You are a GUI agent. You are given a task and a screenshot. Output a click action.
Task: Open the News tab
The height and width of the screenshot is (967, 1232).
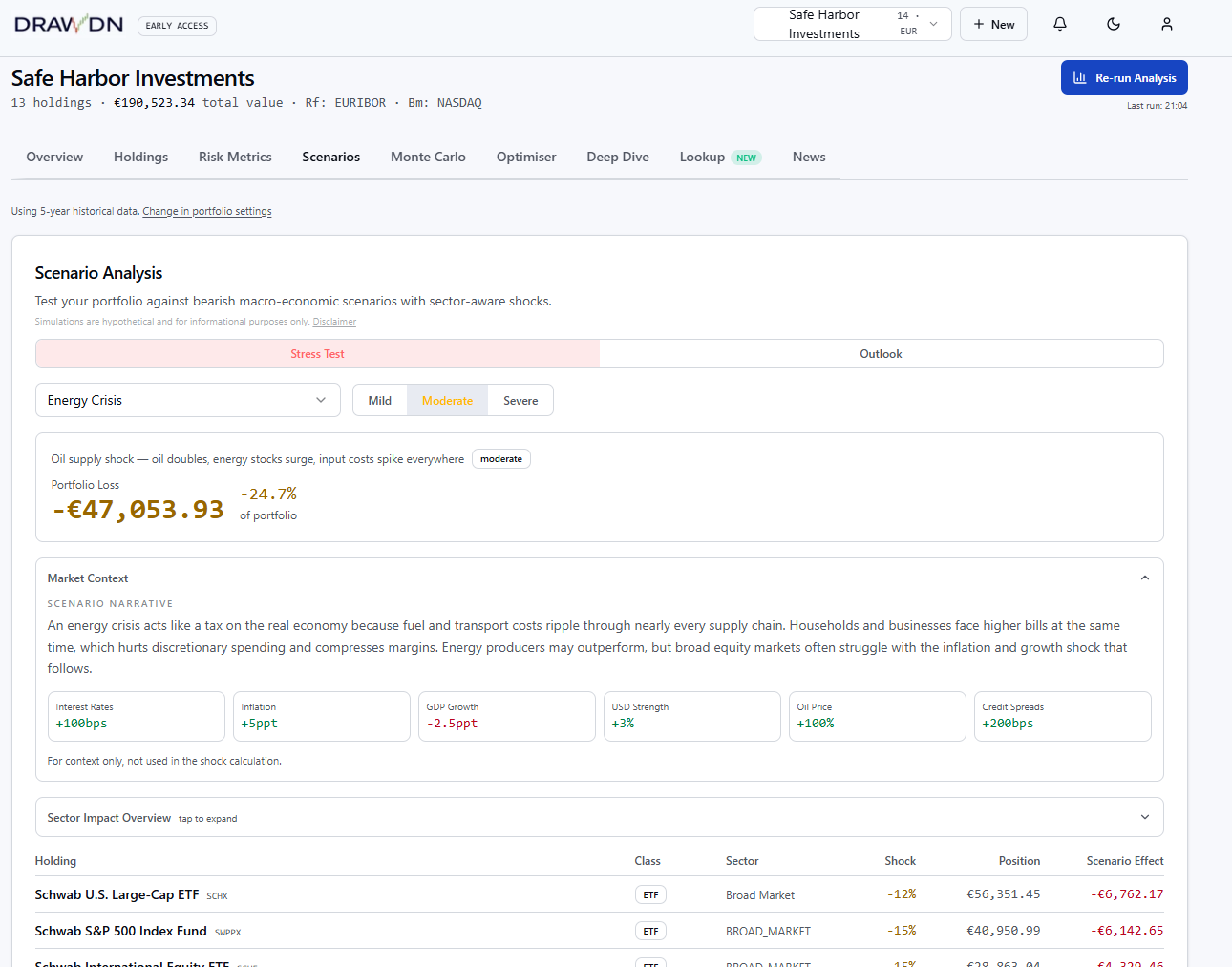[x=809, y=157]
